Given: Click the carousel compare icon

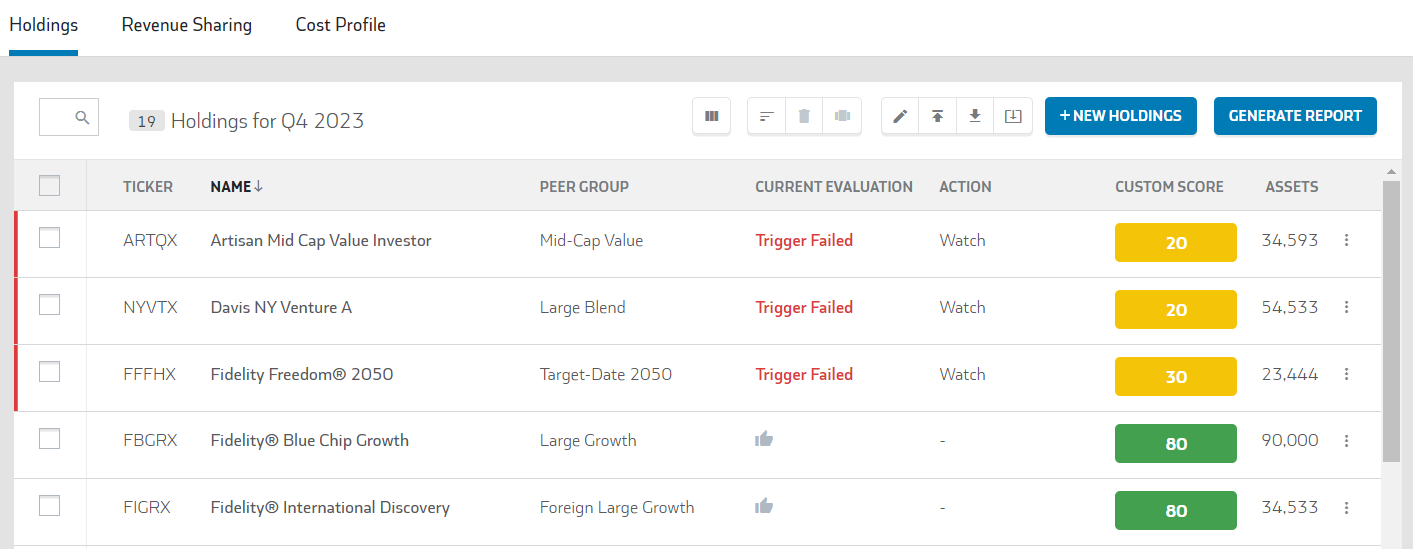Looking at the screenshot, I should click(x=842, y=116).
